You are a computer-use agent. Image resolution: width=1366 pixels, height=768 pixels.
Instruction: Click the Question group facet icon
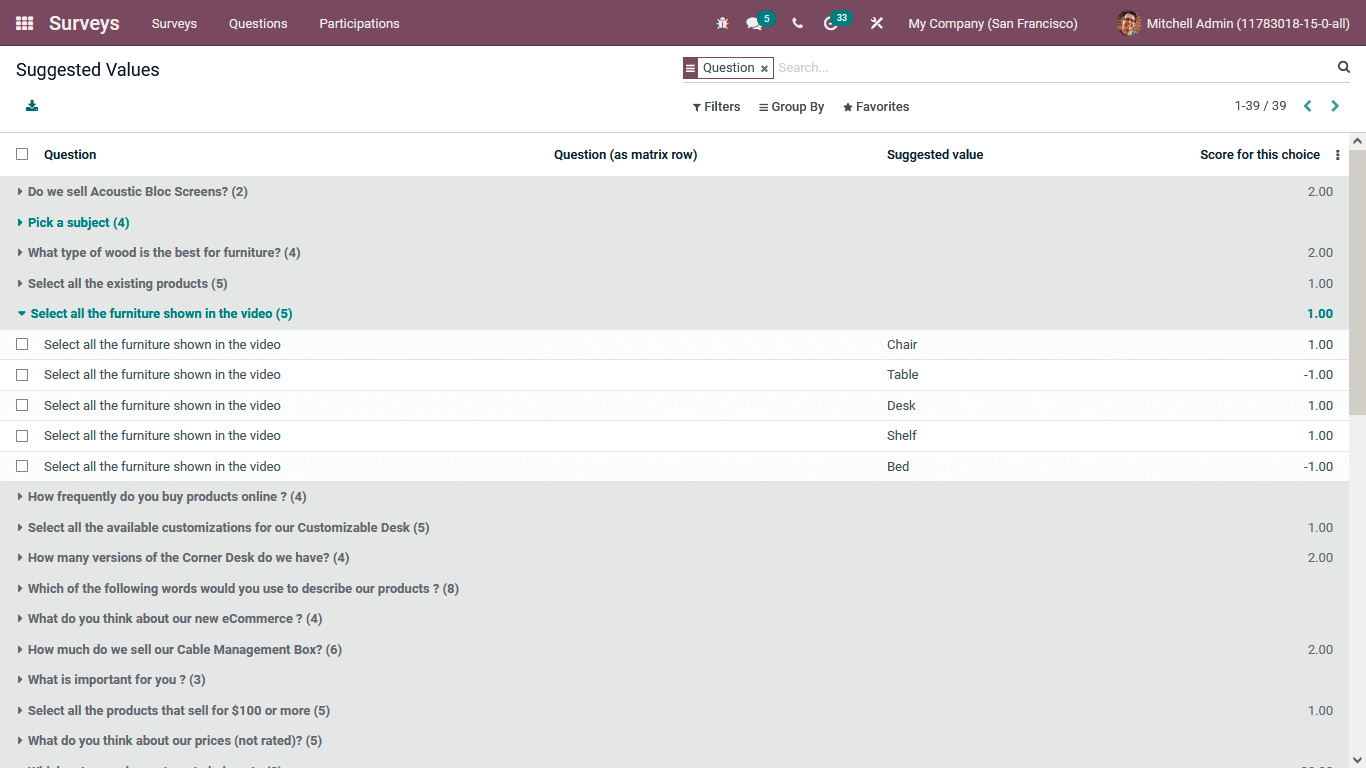690,68
